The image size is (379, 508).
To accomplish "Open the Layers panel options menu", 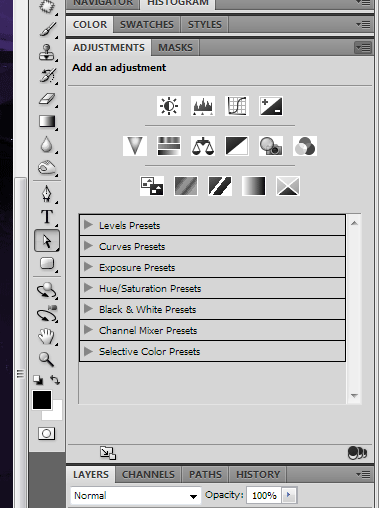I will pyautogui.click(x=363, y=474).
